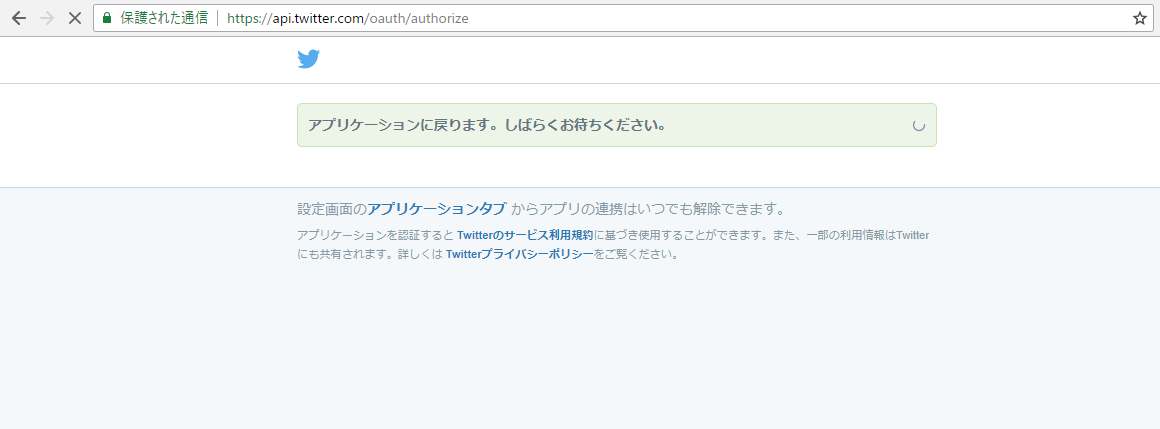Screen dimensions: 1160x429
Task: Click the api.twitter.com domain text
Action: pos(311,18)
